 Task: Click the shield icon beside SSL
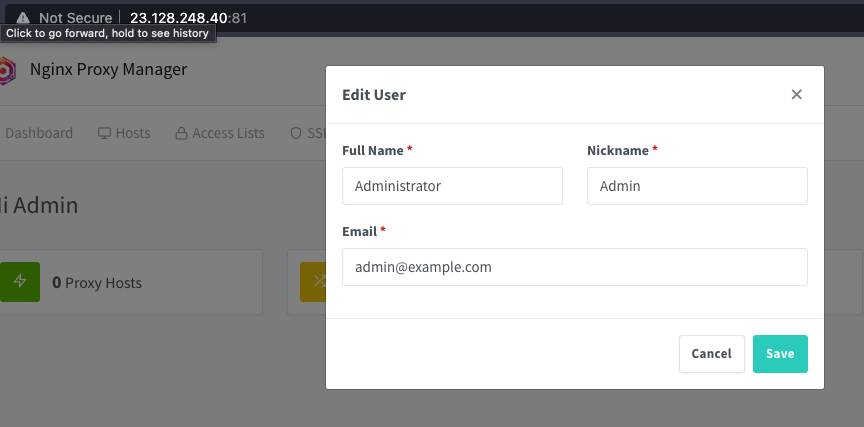point(295,133)
